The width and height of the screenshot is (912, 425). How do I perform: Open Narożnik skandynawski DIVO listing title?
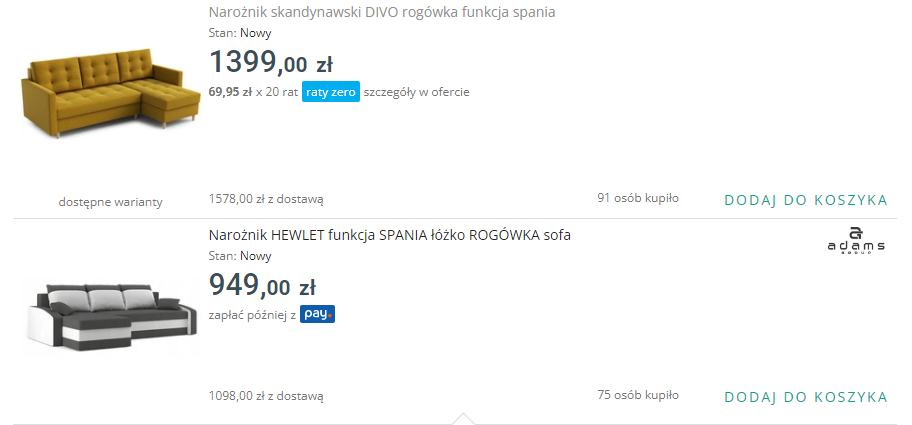pos(382,12)
